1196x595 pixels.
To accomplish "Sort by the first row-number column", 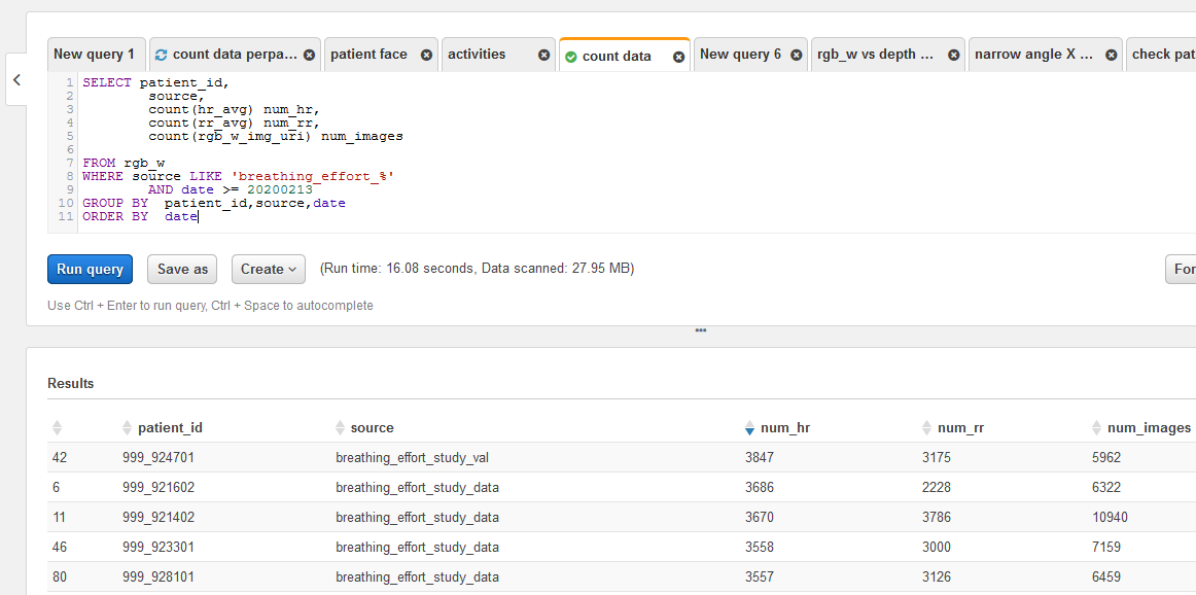I will point(57,428).
